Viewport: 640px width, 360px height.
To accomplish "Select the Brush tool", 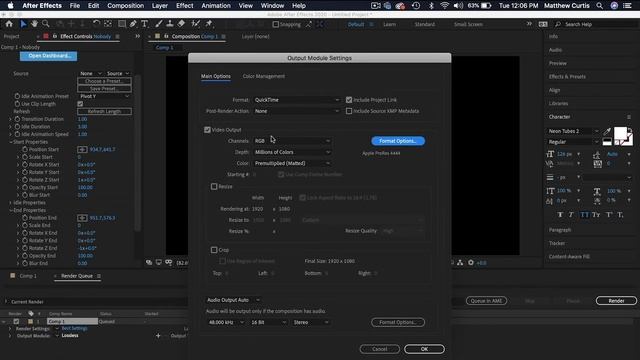I will [x=158, y=24].
